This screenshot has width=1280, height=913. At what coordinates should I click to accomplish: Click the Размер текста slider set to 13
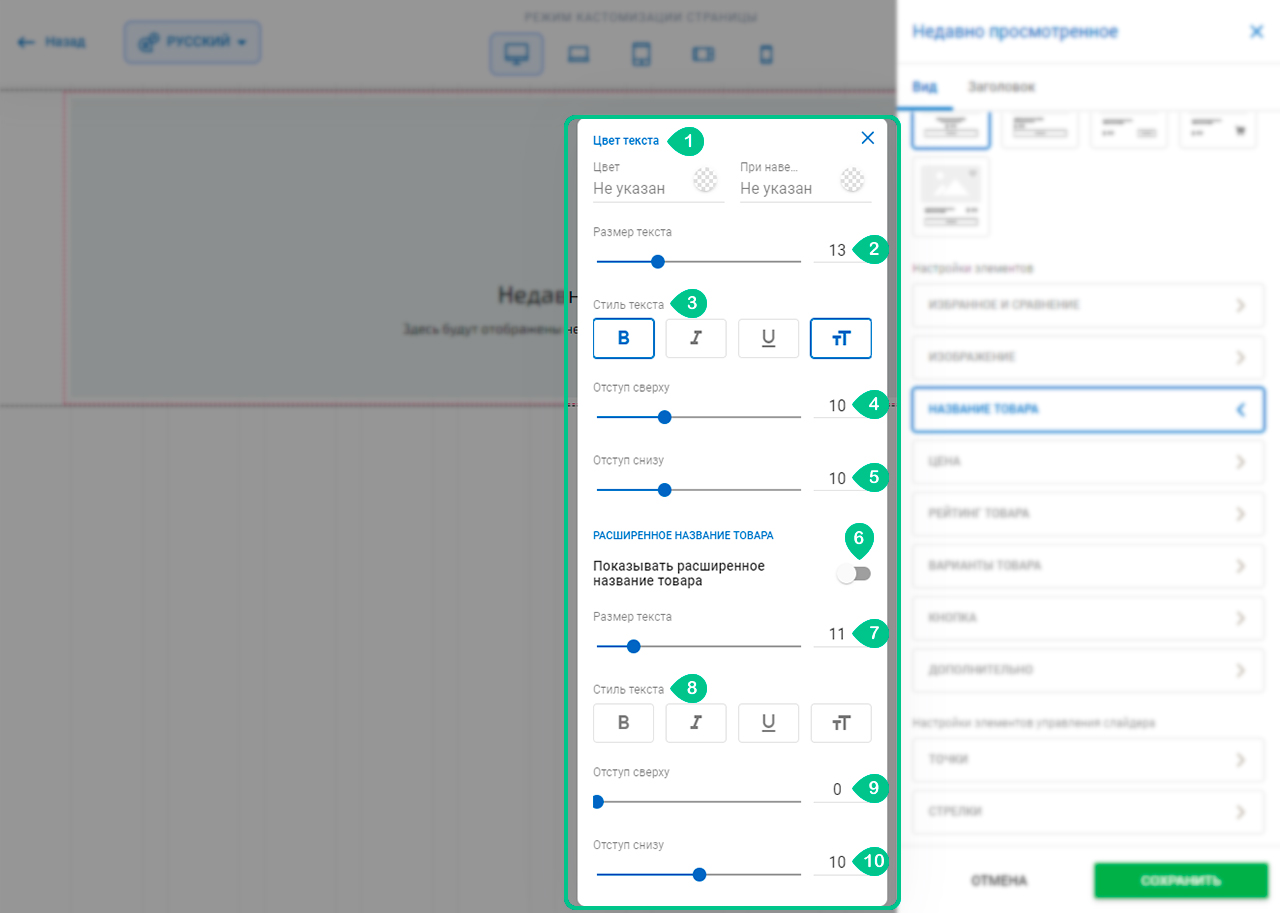pyautogui.click(x=698, y=261)
